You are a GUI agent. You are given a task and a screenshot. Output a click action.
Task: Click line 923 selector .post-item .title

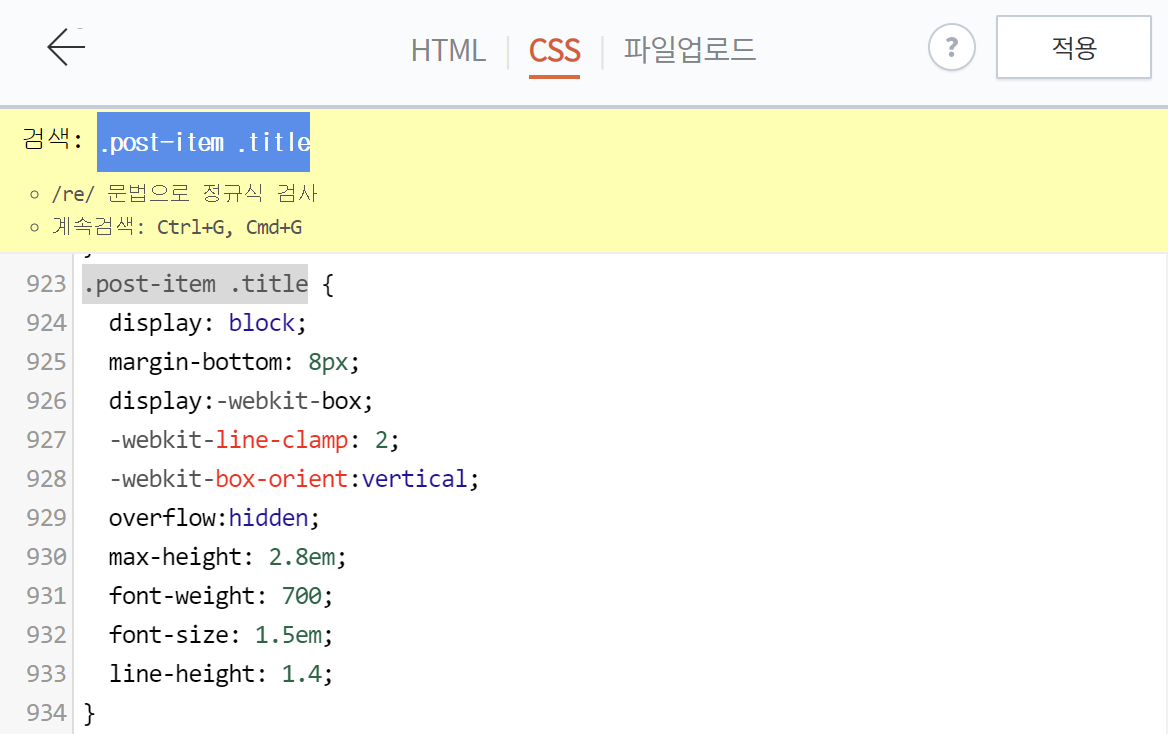point(195,284)
